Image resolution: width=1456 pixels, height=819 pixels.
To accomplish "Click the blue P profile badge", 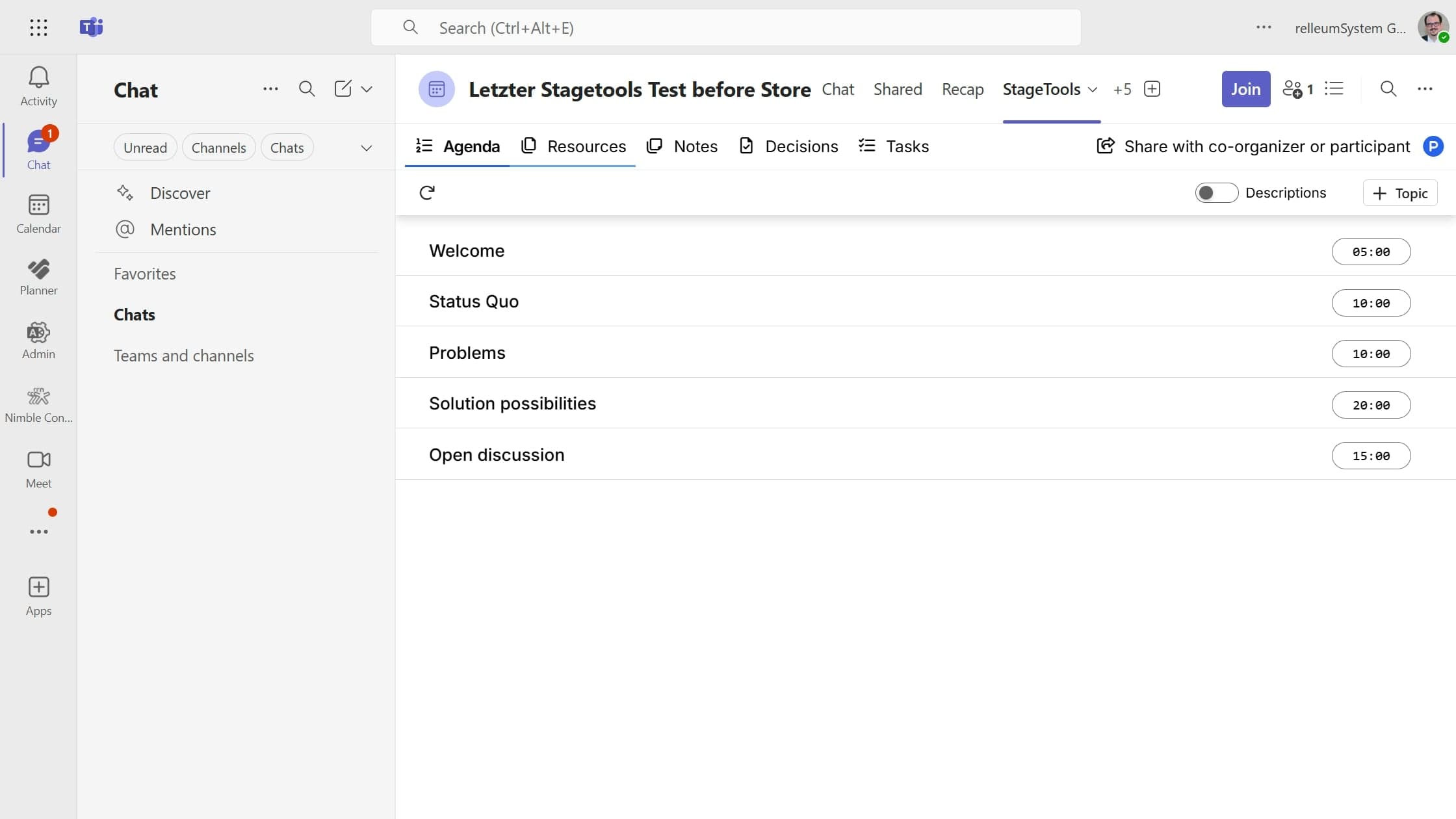I will coord(1433,146).
